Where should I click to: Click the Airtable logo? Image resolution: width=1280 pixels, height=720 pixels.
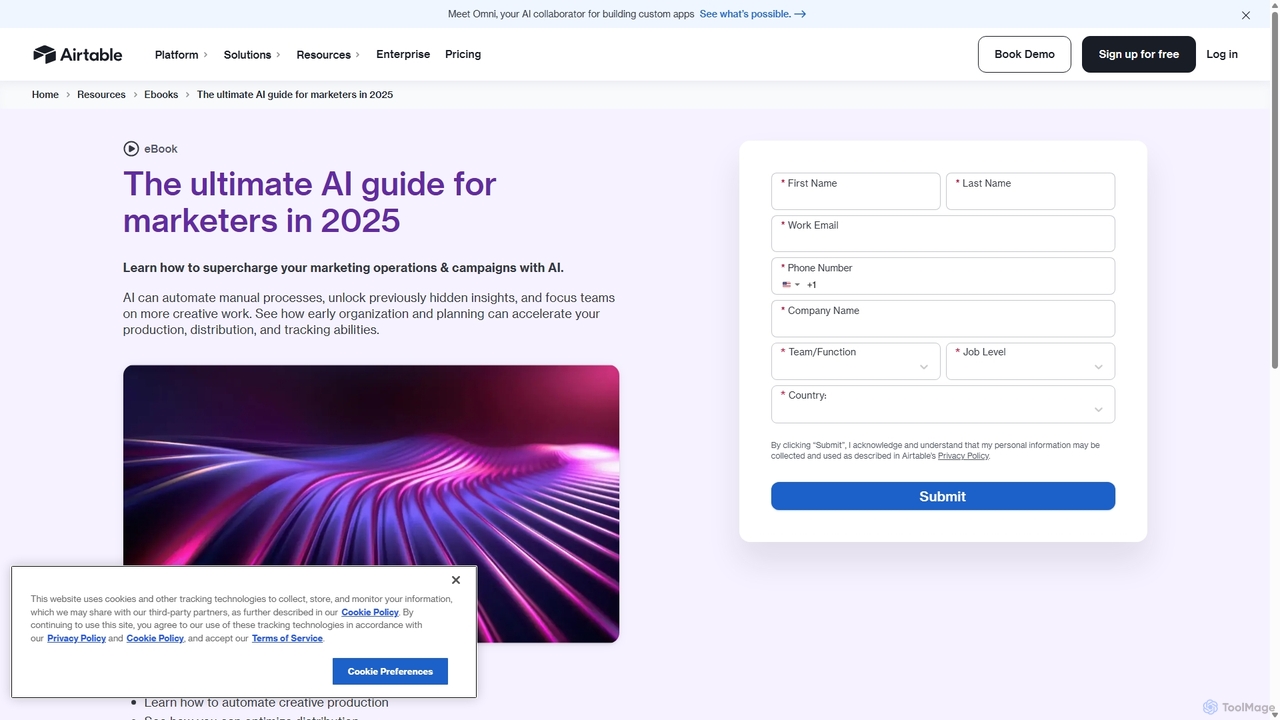[77, 54]
